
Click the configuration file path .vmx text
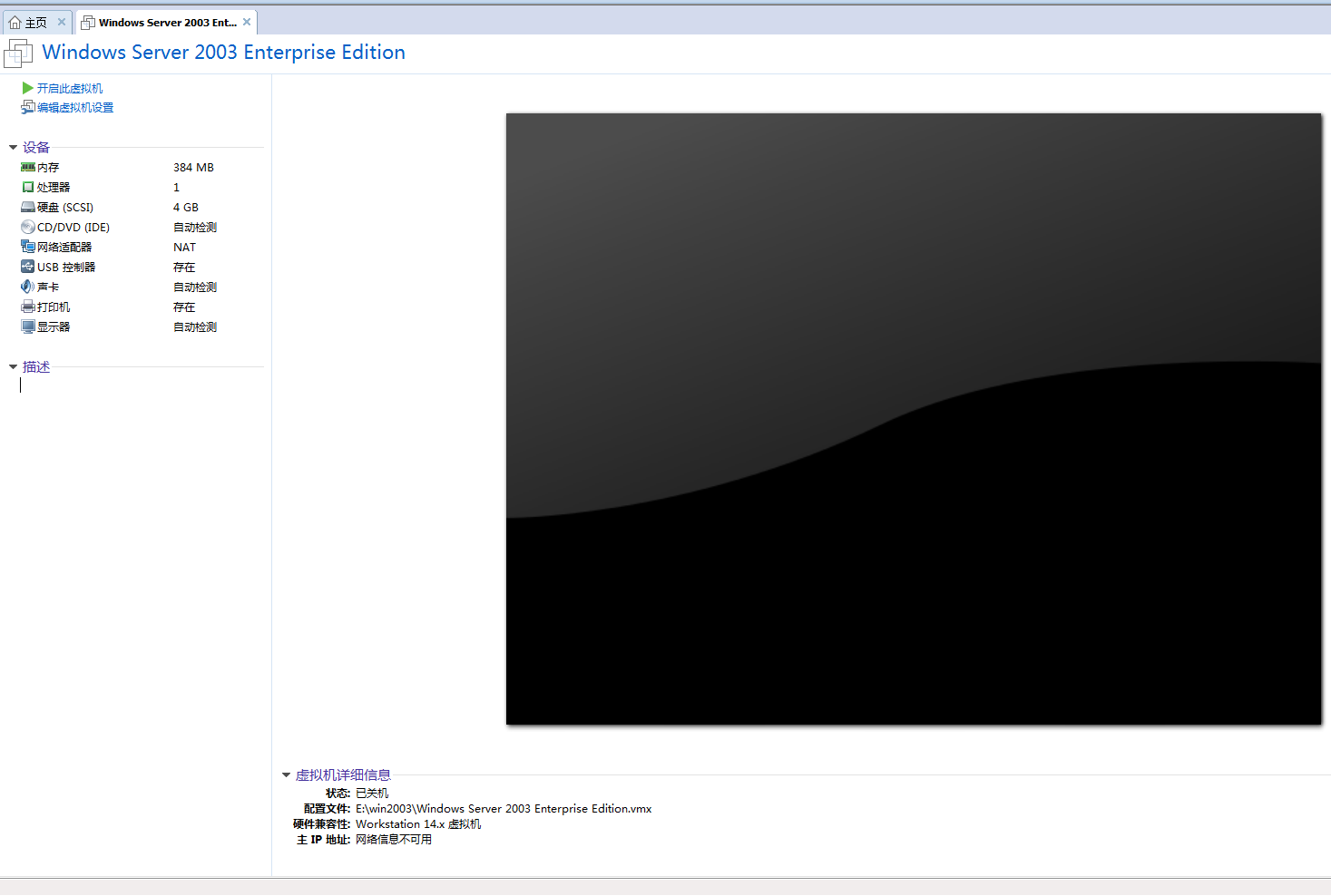[x=504, y=808]
